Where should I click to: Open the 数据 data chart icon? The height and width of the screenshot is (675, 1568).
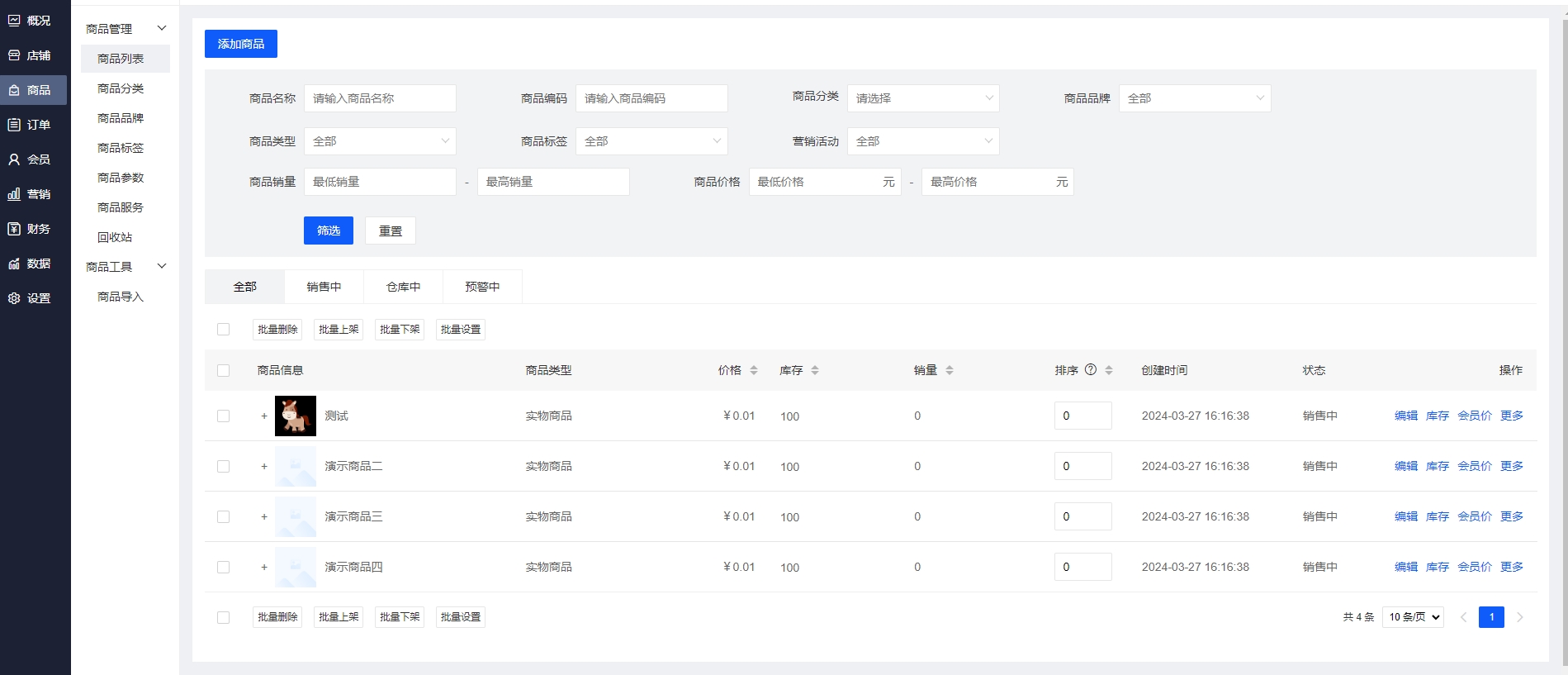pos(14,264)
